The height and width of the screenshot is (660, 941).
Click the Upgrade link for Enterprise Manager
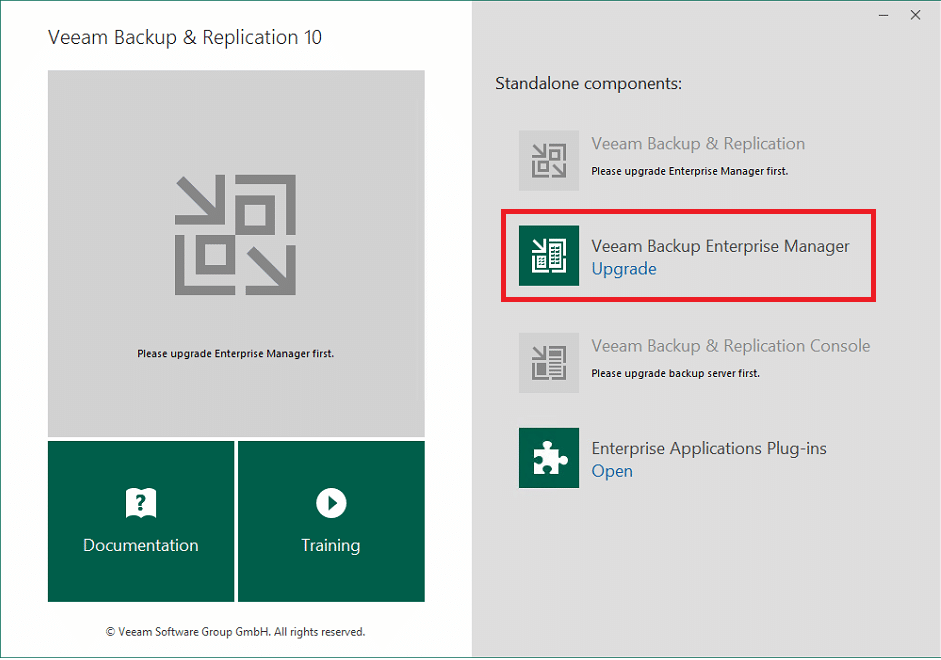pos(624,269)
